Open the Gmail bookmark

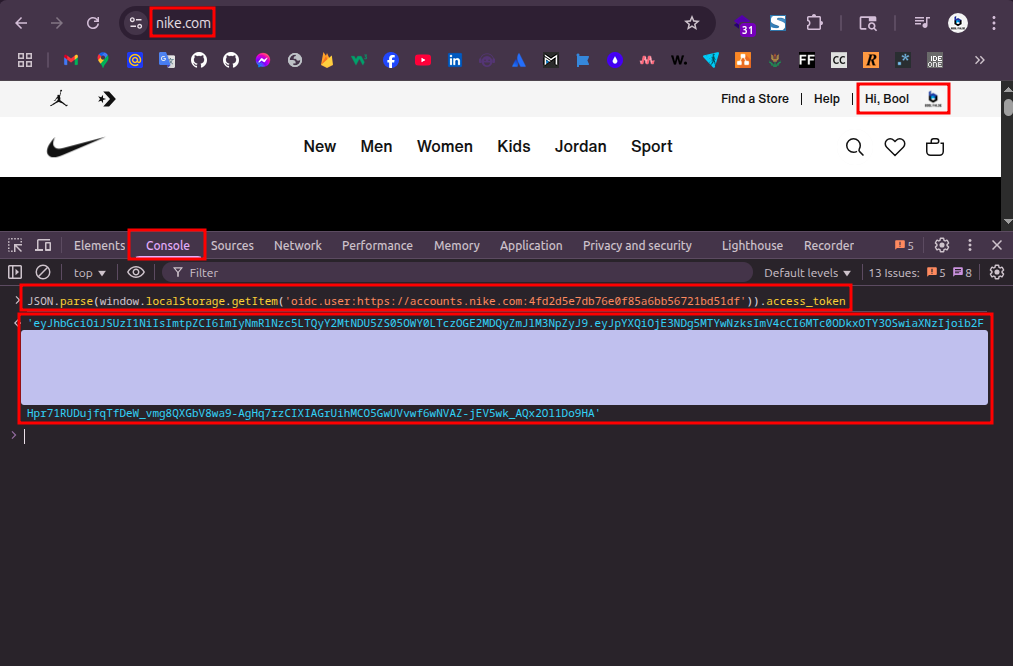(x=71, y=60)
